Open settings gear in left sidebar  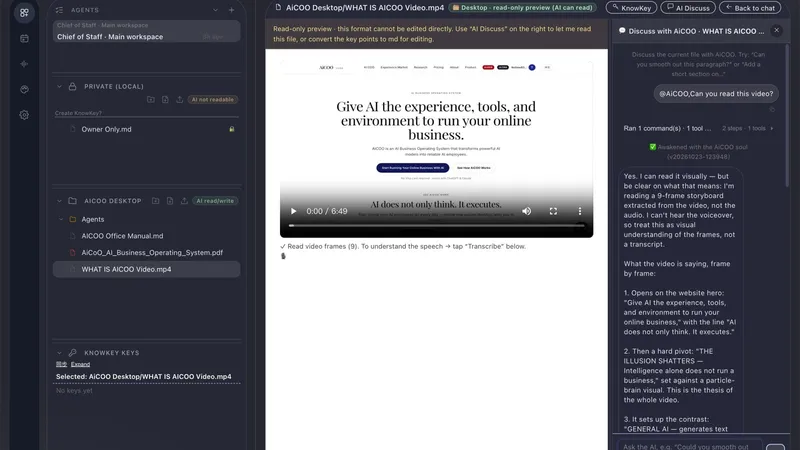click(x=24, y=115)
